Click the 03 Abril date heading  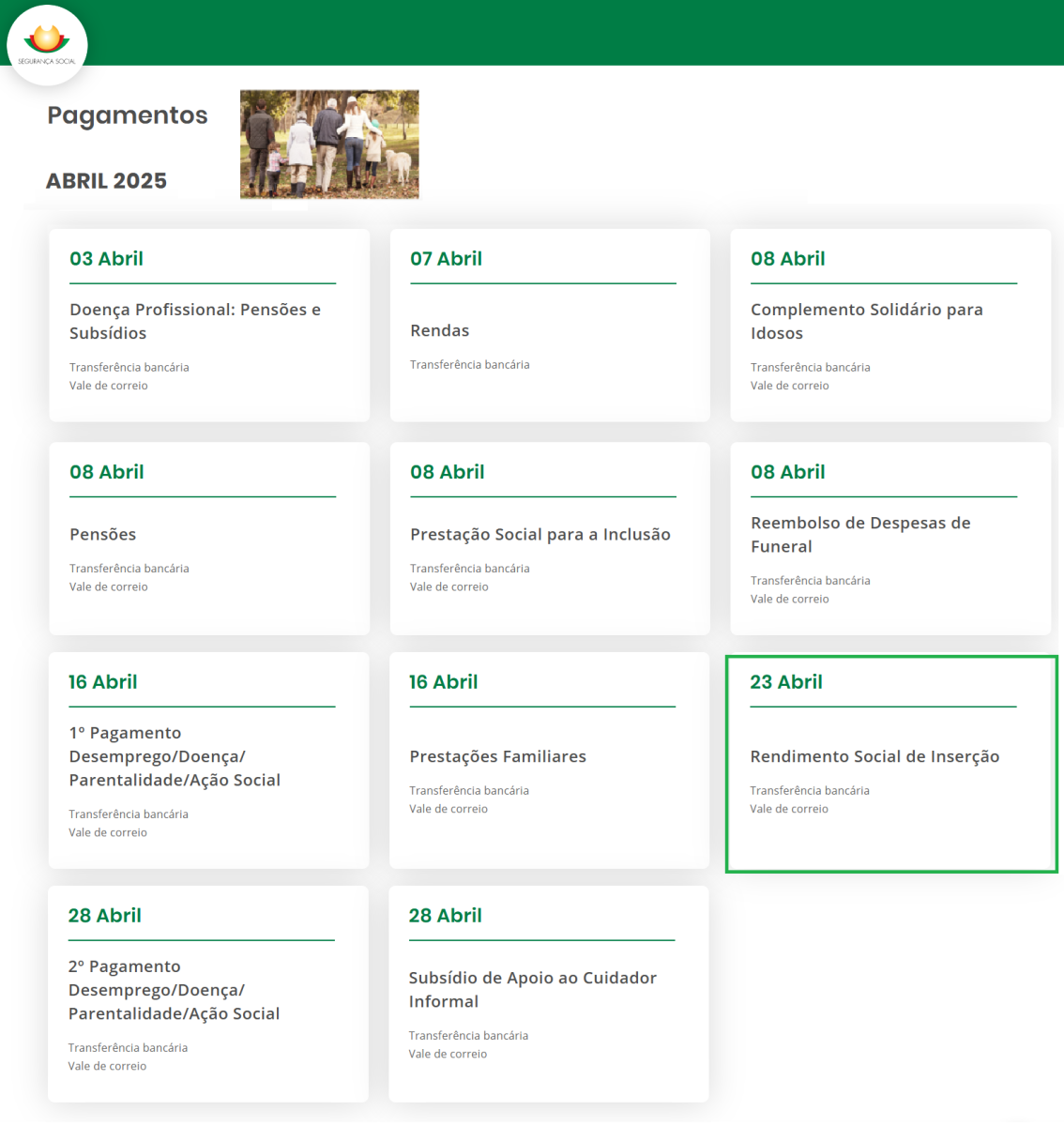click(x=106, y=259)
